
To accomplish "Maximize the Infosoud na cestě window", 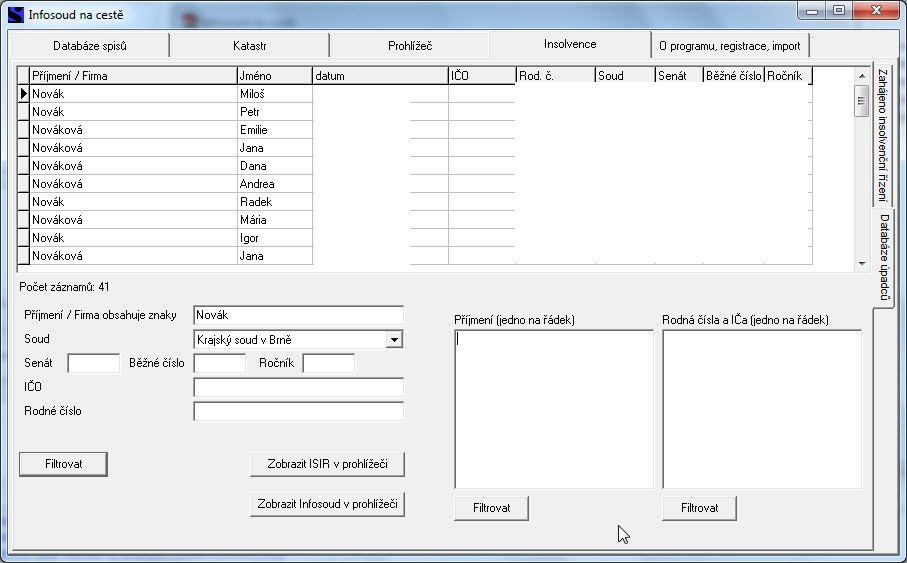I will [839, 11].
